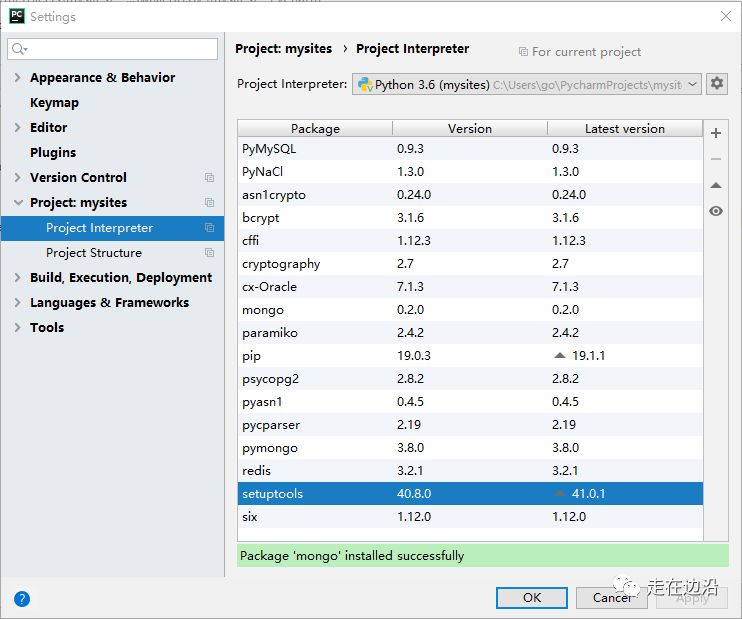Select the setuptools package row

[x=470, y=494]
